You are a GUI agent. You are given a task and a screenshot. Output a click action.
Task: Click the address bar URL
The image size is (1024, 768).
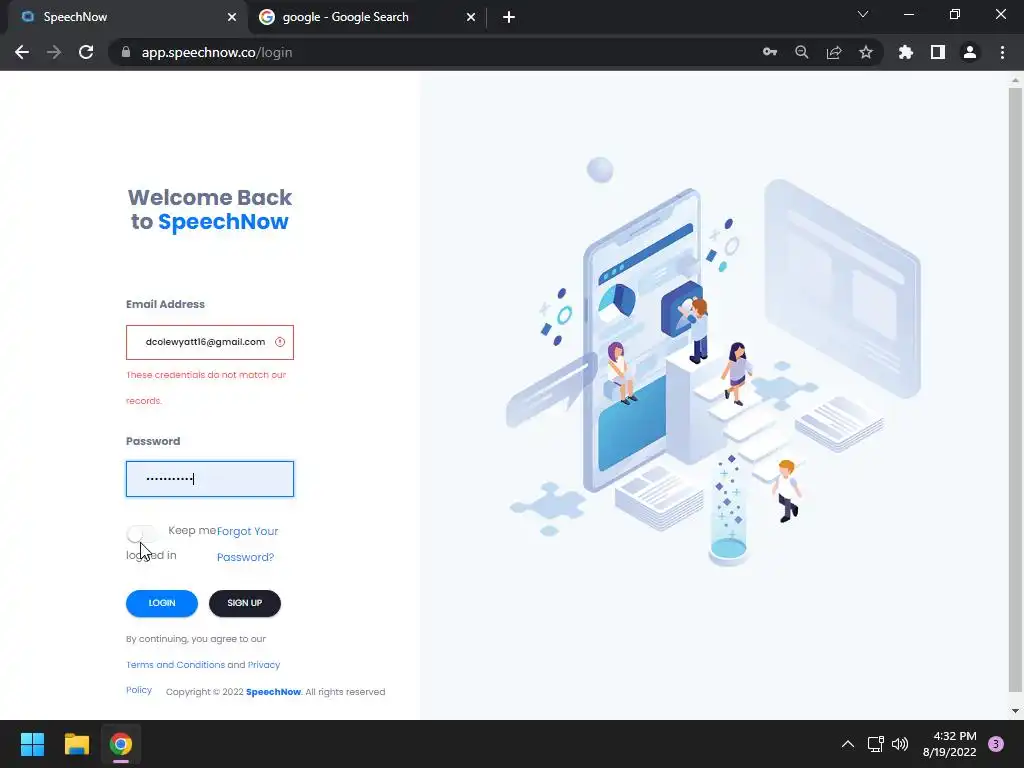tap(217, 52)
